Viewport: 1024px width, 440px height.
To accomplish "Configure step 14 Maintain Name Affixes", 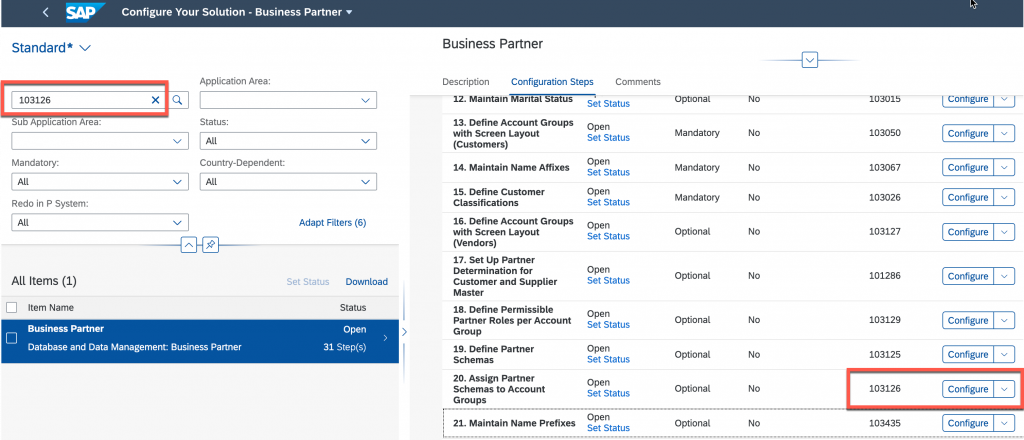I will click(x=967, y=168).
